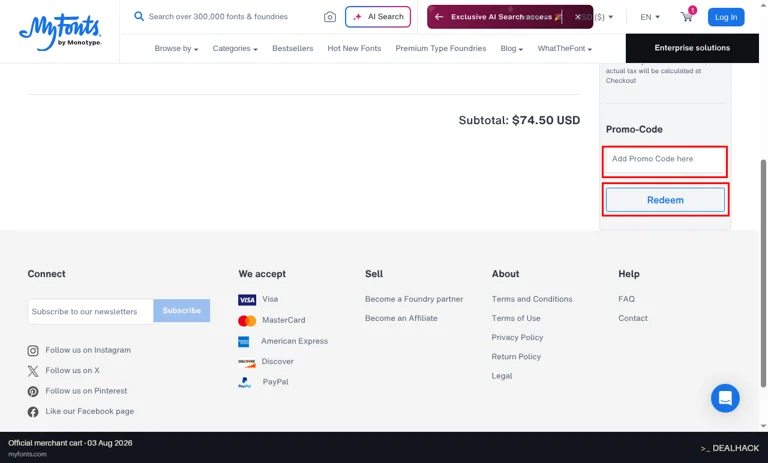Screen dimensions: 768x463
Task: Open Enterprise solutions
Action: [x=692, y=48]
